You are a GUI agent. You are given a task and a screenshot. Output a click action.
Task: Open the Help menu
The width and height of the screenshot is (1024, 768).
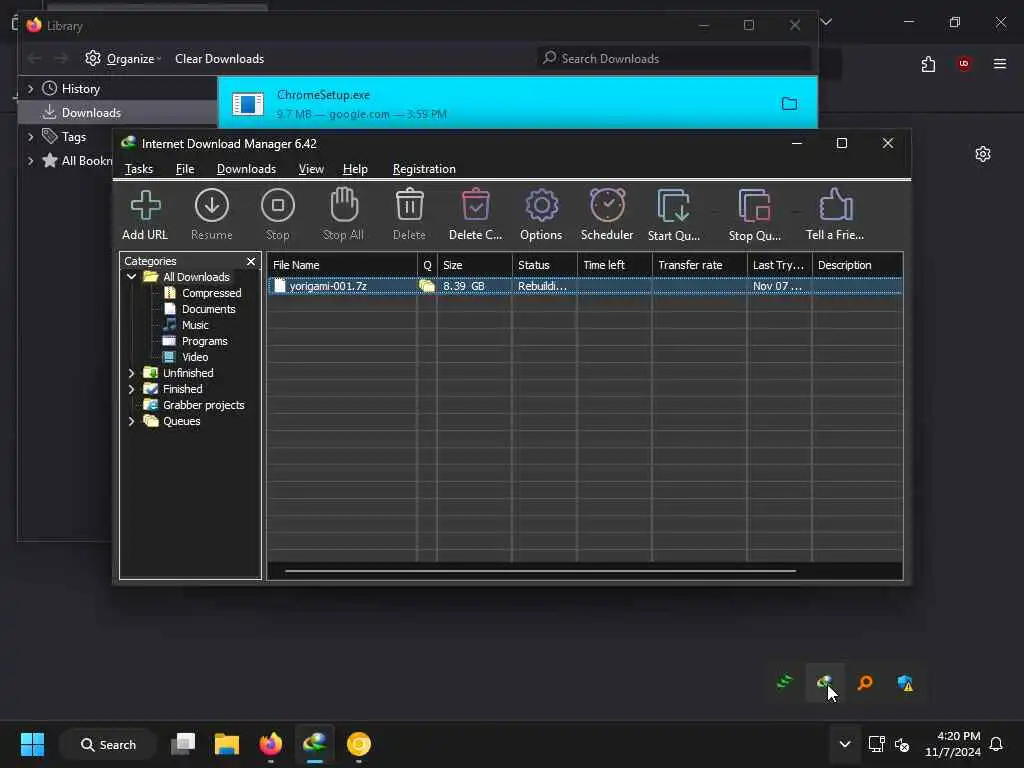tap(355, 168)
